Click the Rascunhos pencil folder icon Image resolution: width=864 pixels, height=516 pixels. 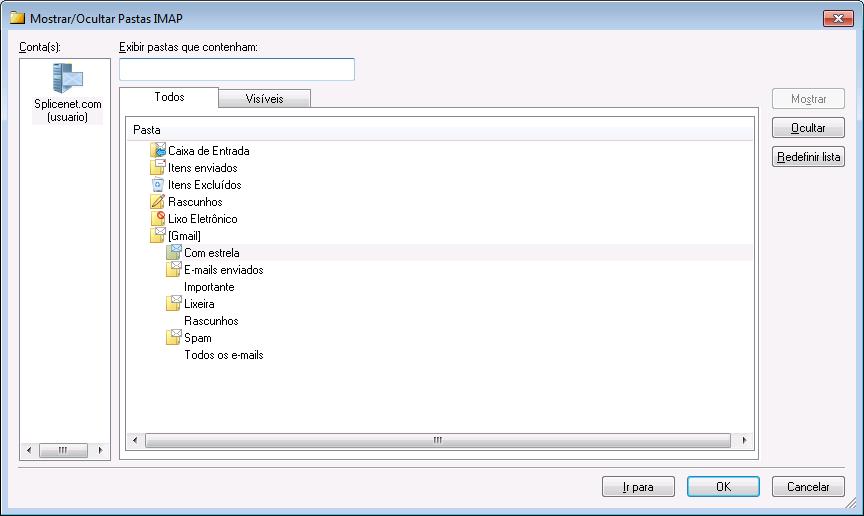(x=158, y=202)
